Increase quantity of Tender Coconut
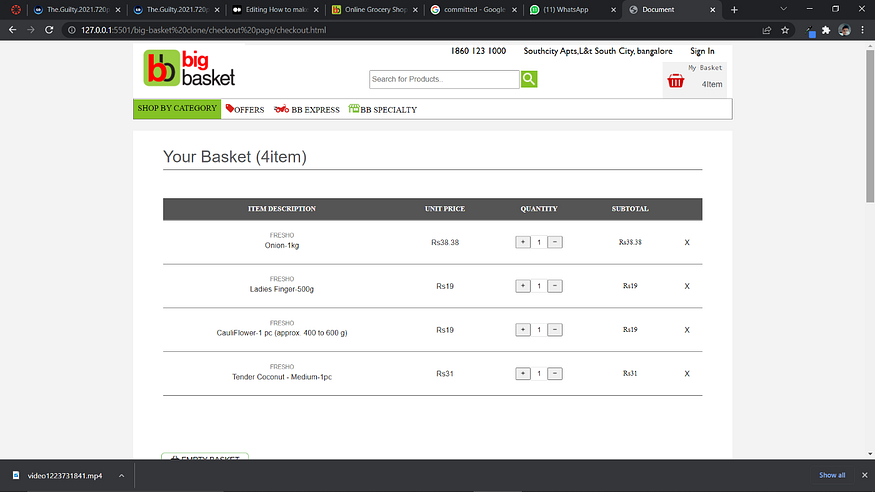875x492 pixels. tap(523, 374)
